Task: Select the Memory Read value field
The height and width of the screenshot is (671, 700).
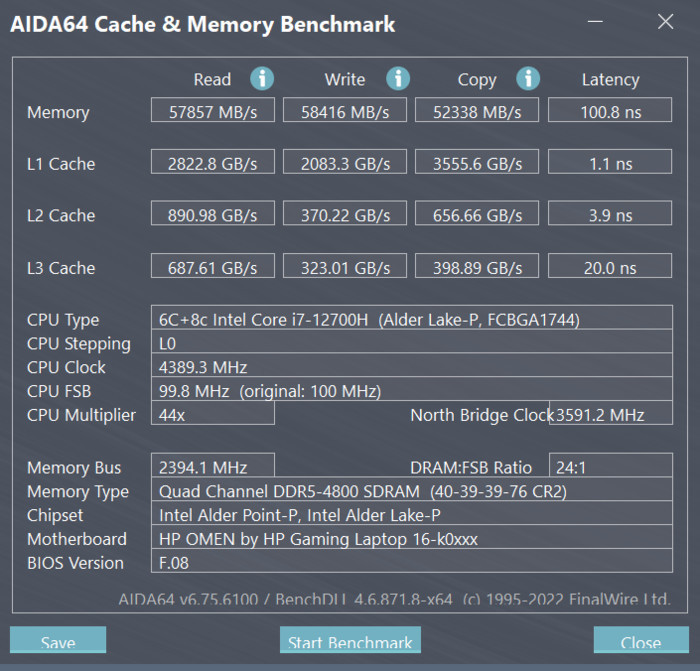Action: [x=213, y=110]
